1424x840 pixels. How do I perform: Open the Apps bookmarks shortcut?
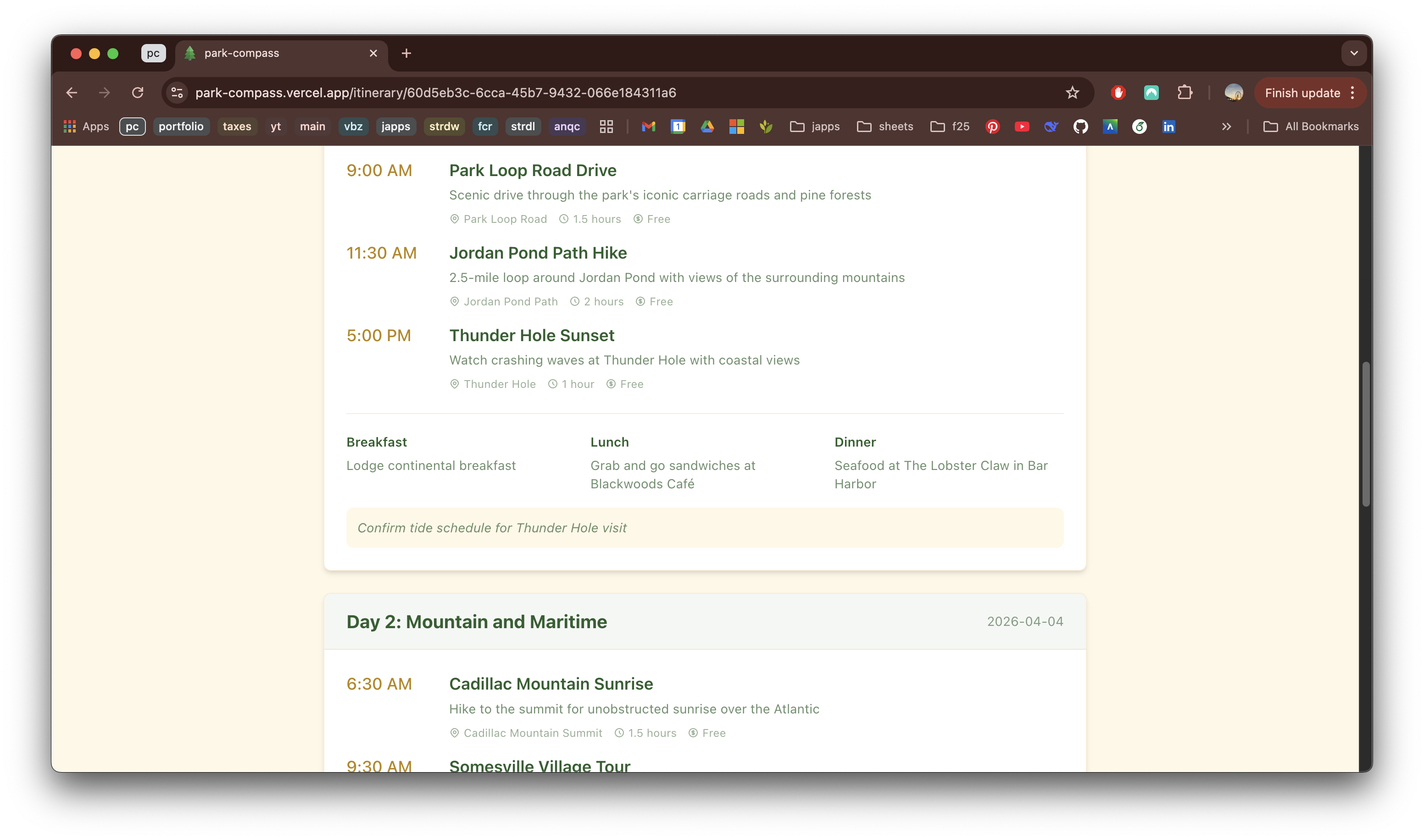pyautogui.click(x=86, y=126)
